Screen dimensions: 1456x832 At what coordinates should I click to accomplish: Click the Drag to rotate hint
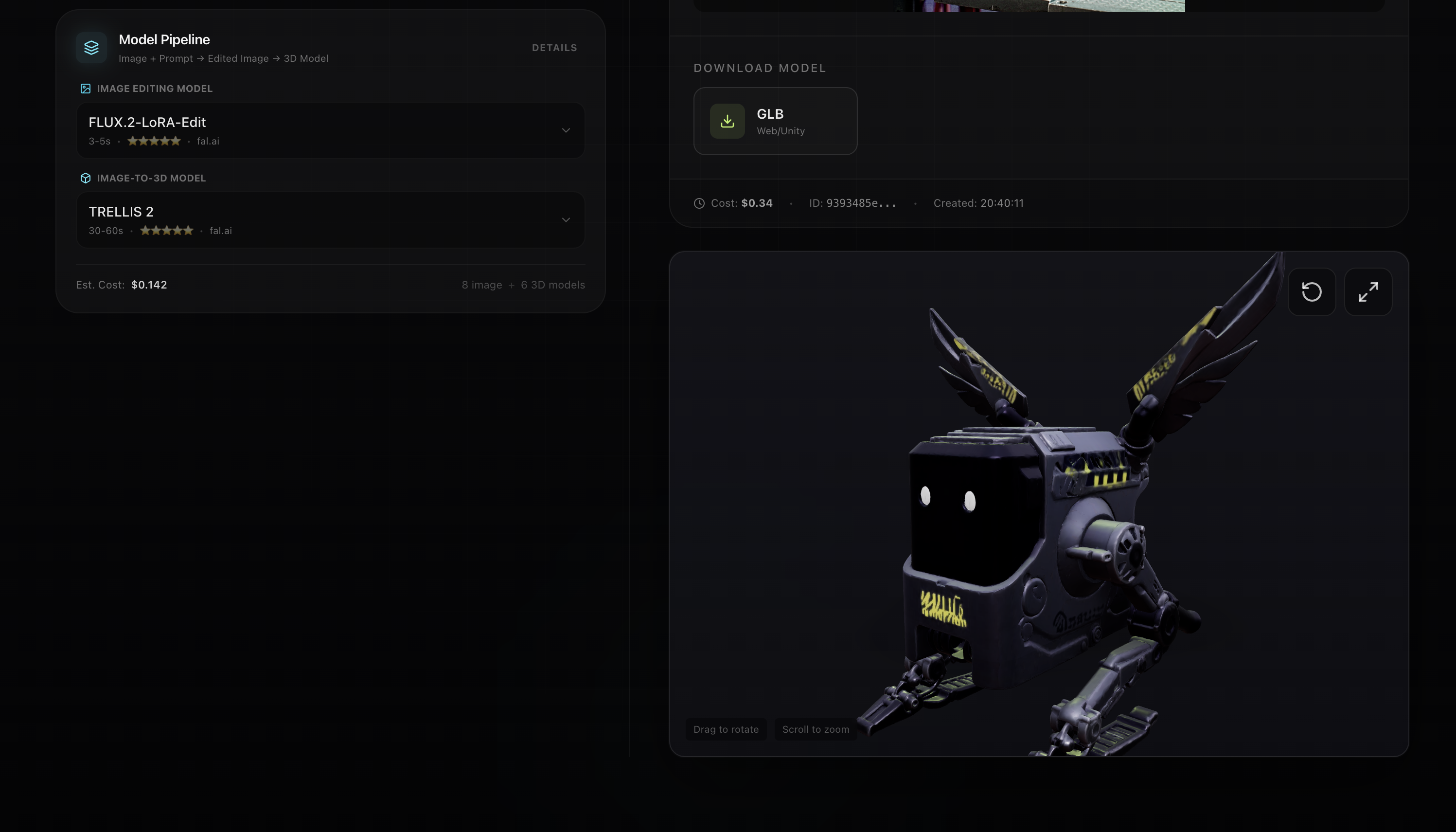[x=726, y=729]
